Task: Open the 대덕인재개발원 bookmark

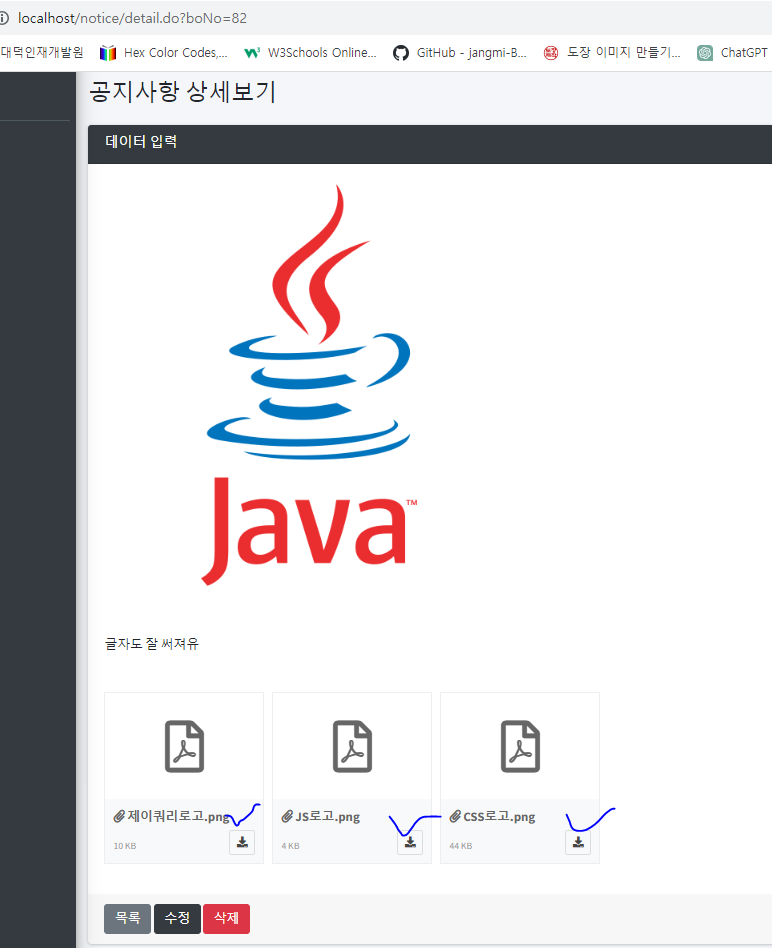Action: click(42, 53)
